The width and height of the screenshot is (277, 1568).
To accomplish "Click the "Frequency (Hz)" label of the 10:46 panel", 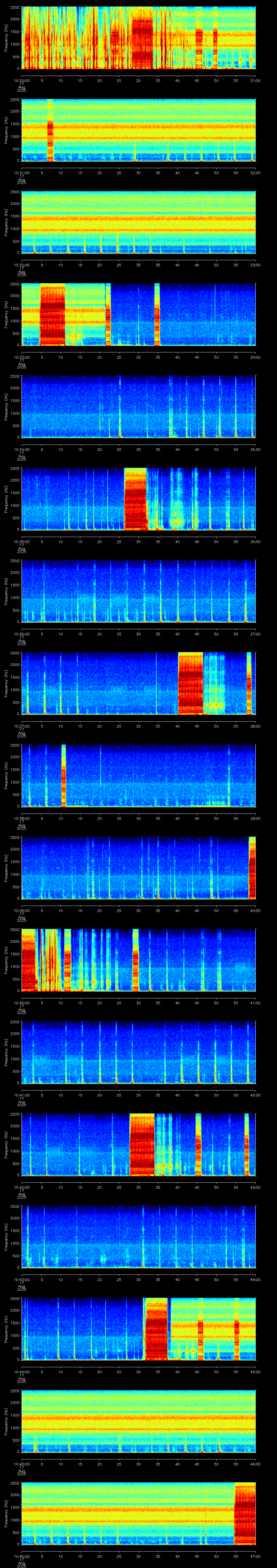I will click(x=6, y=1514).
